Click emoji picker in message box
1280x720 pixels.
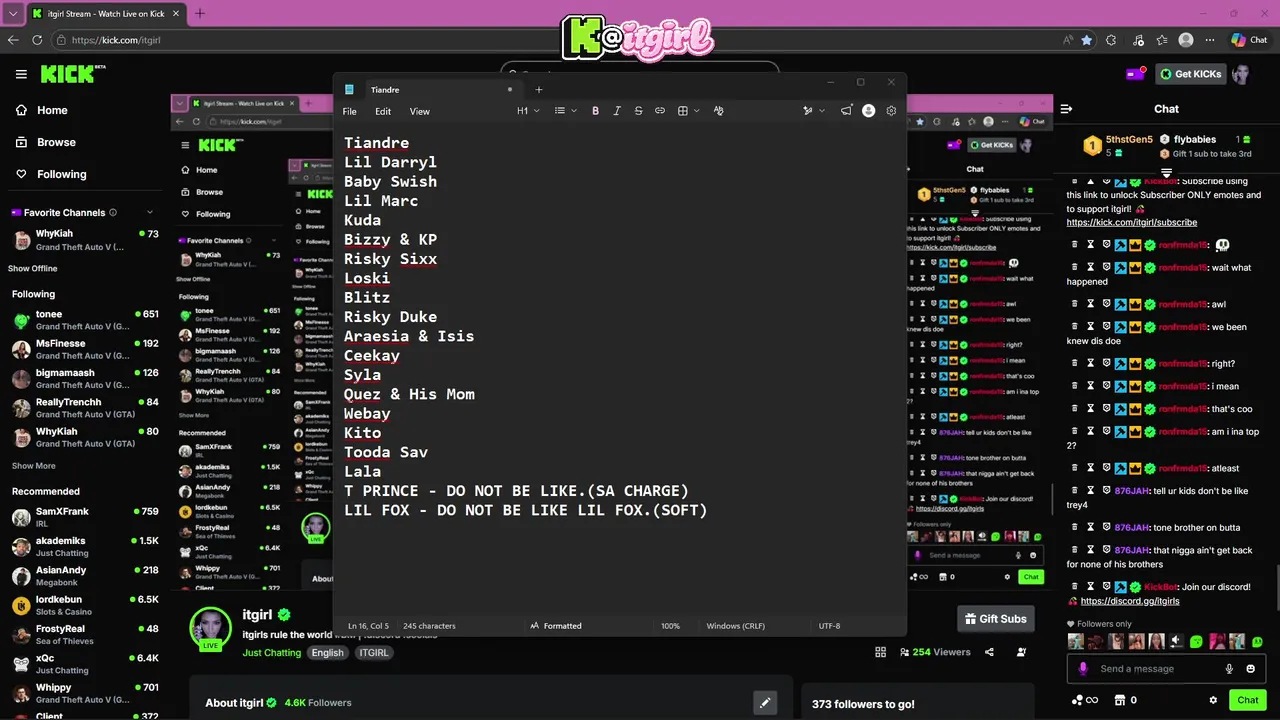pyautogui.click(x=1251, y=669)
